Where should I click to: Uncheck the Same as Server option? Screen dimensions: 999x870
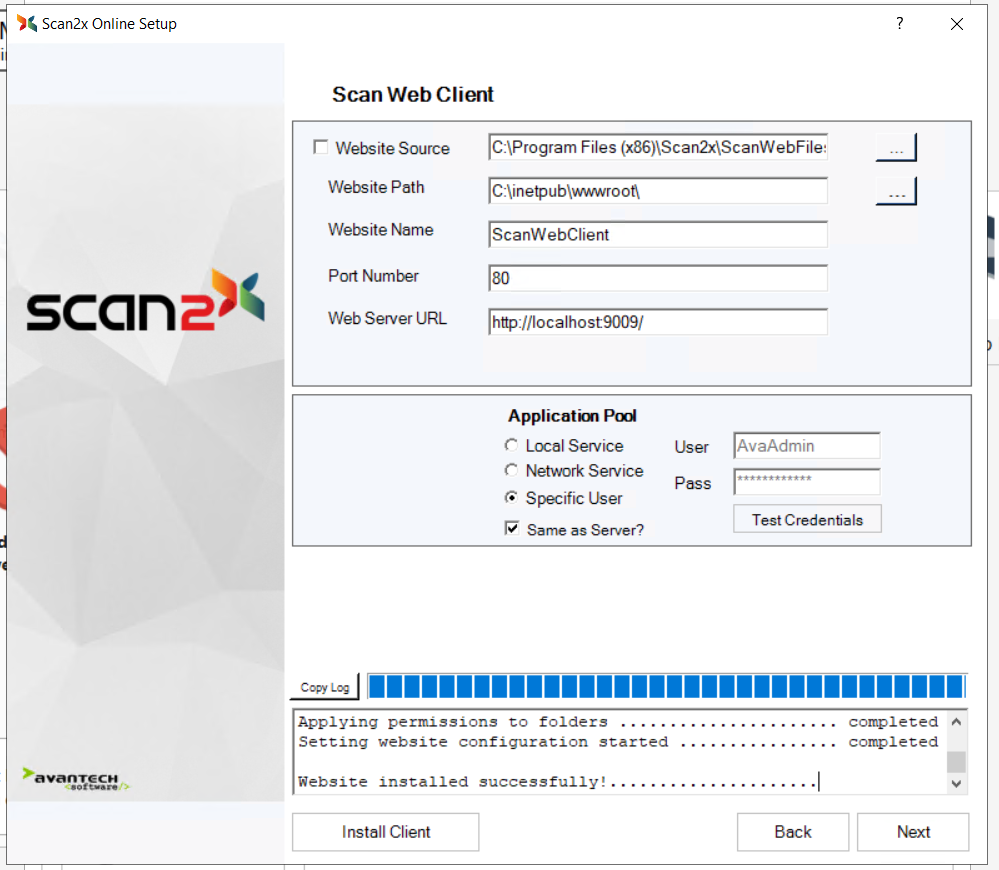click(x=512, y=529)
